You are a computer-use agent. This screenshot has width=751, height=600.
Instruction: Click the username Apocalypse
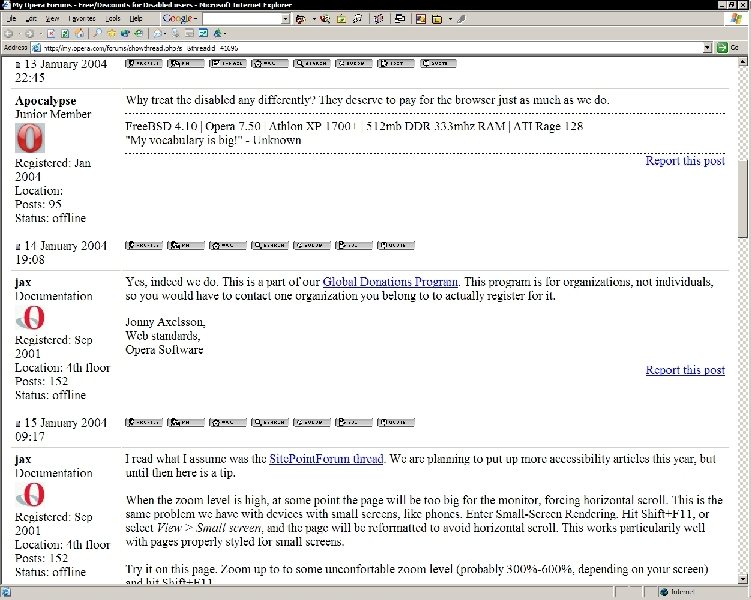coord(46,101)
